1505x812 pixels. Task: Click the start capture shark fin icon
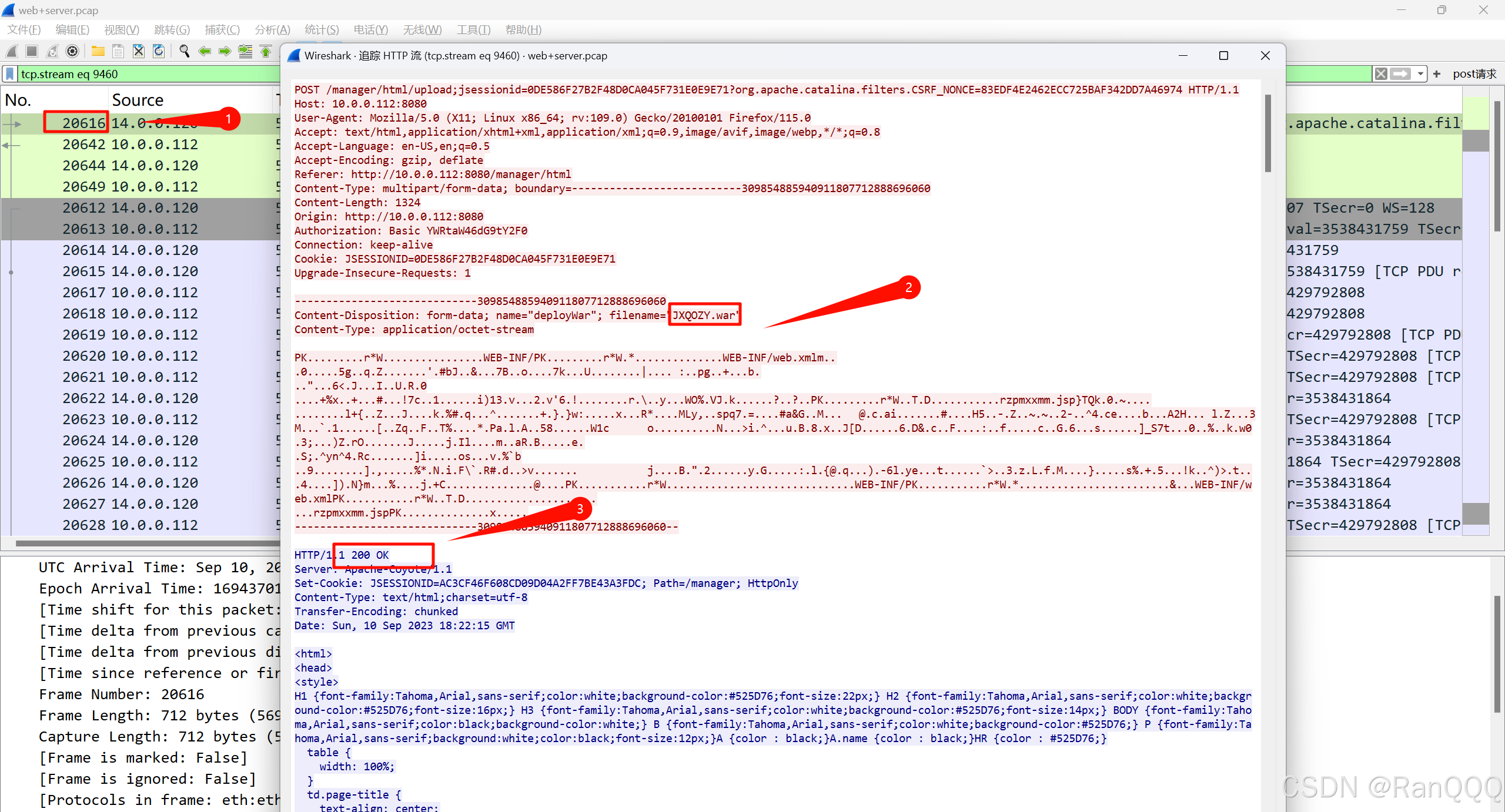click(12, 52)
